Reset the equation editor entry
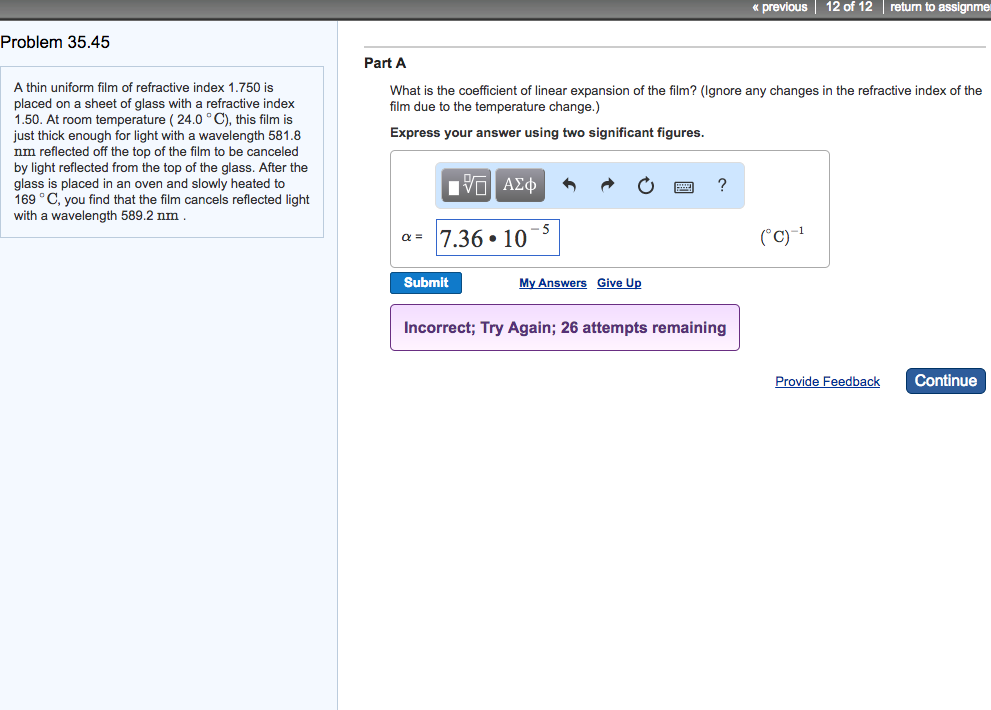The height and width of the screenshot is (710, 991). point(644,184)
